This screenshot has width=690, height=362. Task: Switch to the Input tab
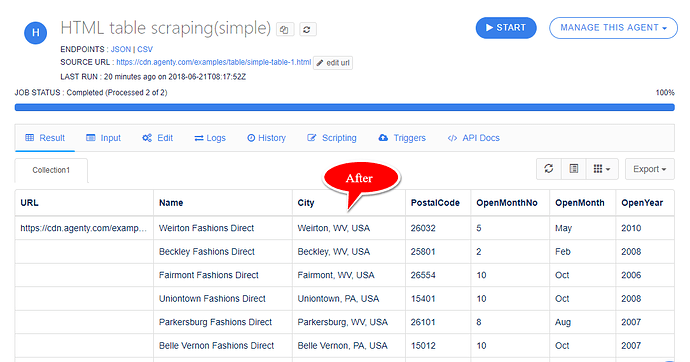coord(103,138)
